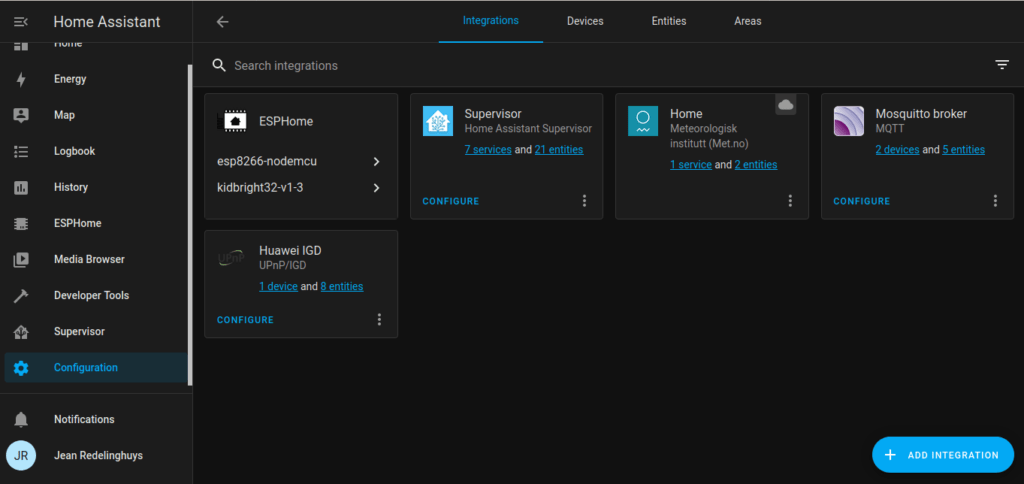Open Developer Tools from the sidebar
Viewport: 1024px width, 484px height.
(x=96, y=296)
